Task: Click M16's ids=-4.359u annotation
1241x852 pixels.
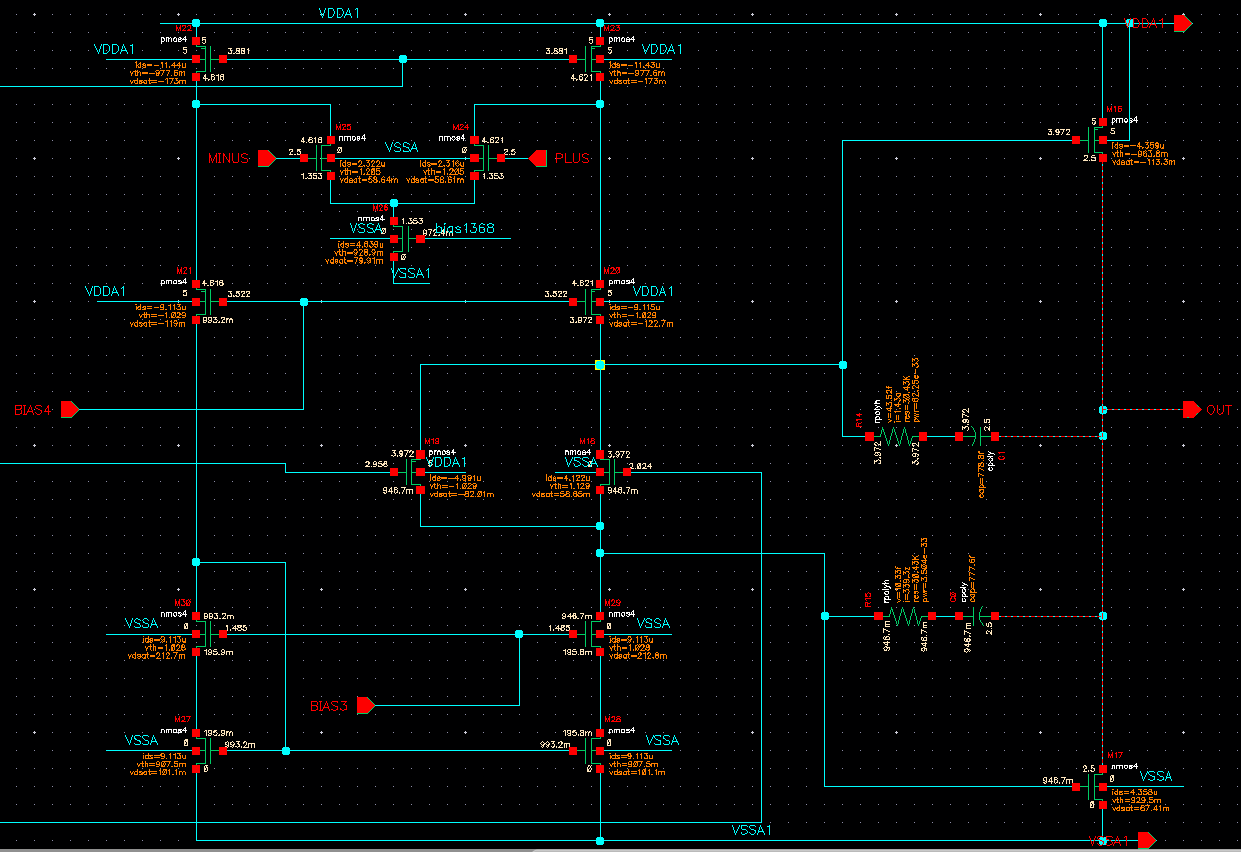Action: [1139, 145]
